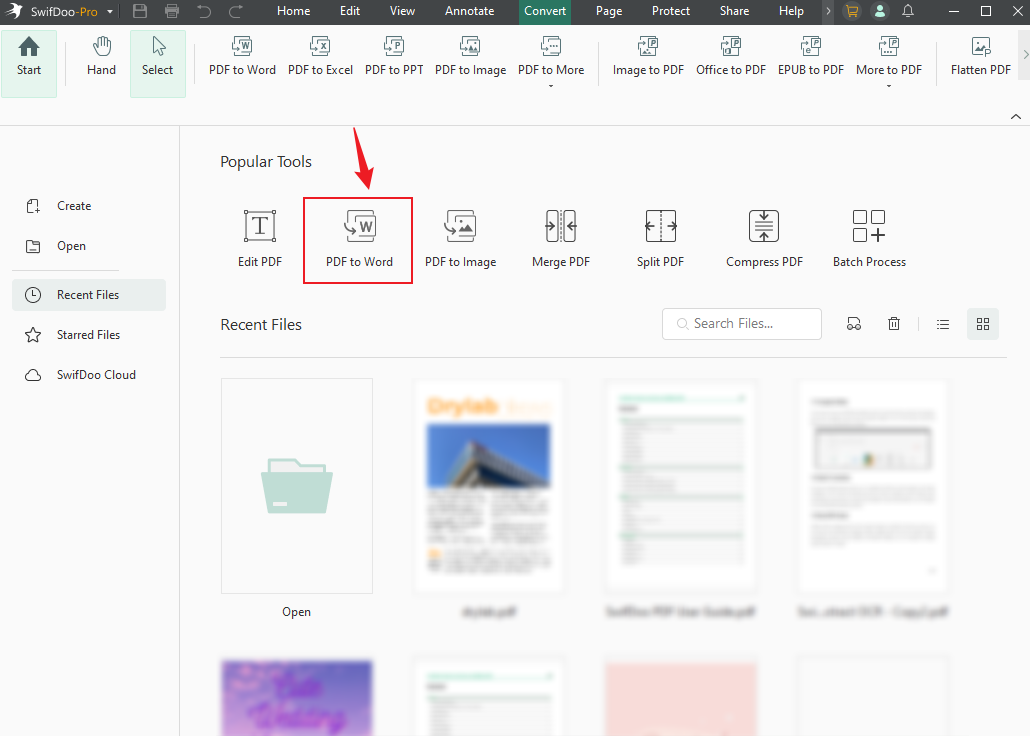Image resolution: width=1030 pixels, height=736 pixels.
Task: Click Flatten PDF tool
Action: tap(980, 58)
